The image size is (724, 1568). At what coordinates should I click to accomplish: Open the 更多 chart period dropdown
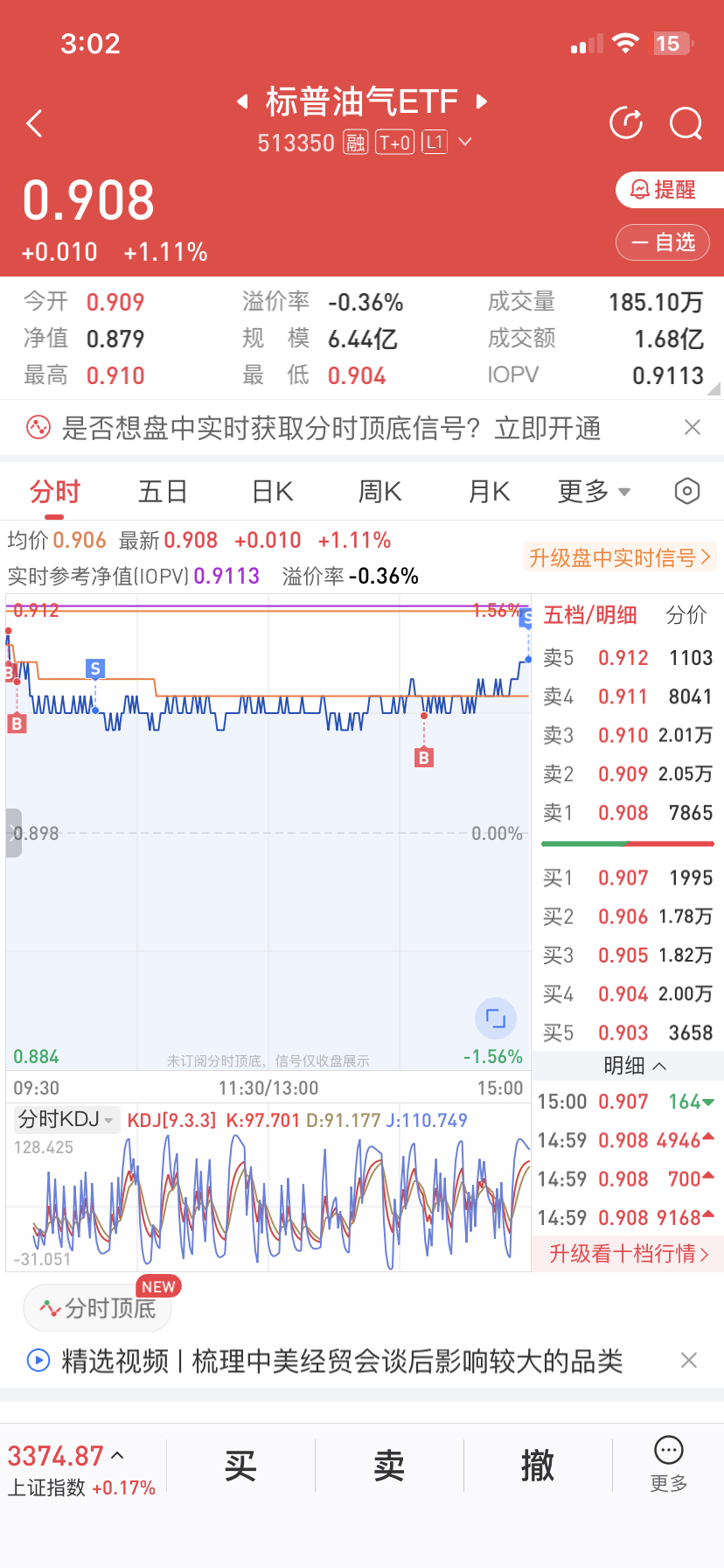[595, 492]
